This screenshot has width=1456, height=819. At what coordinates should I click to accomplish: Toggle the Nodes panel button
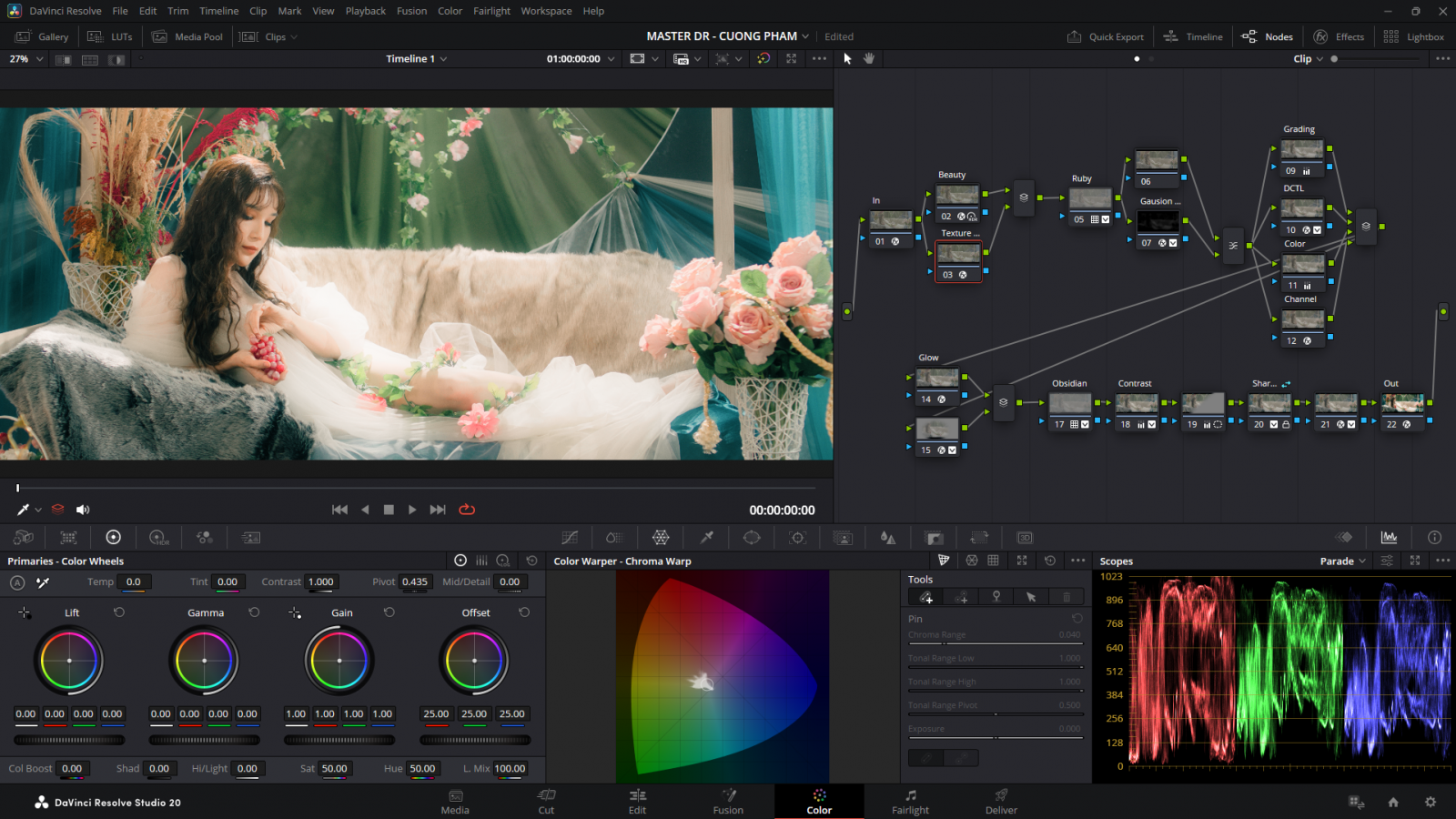click(x=1268, y=36)
